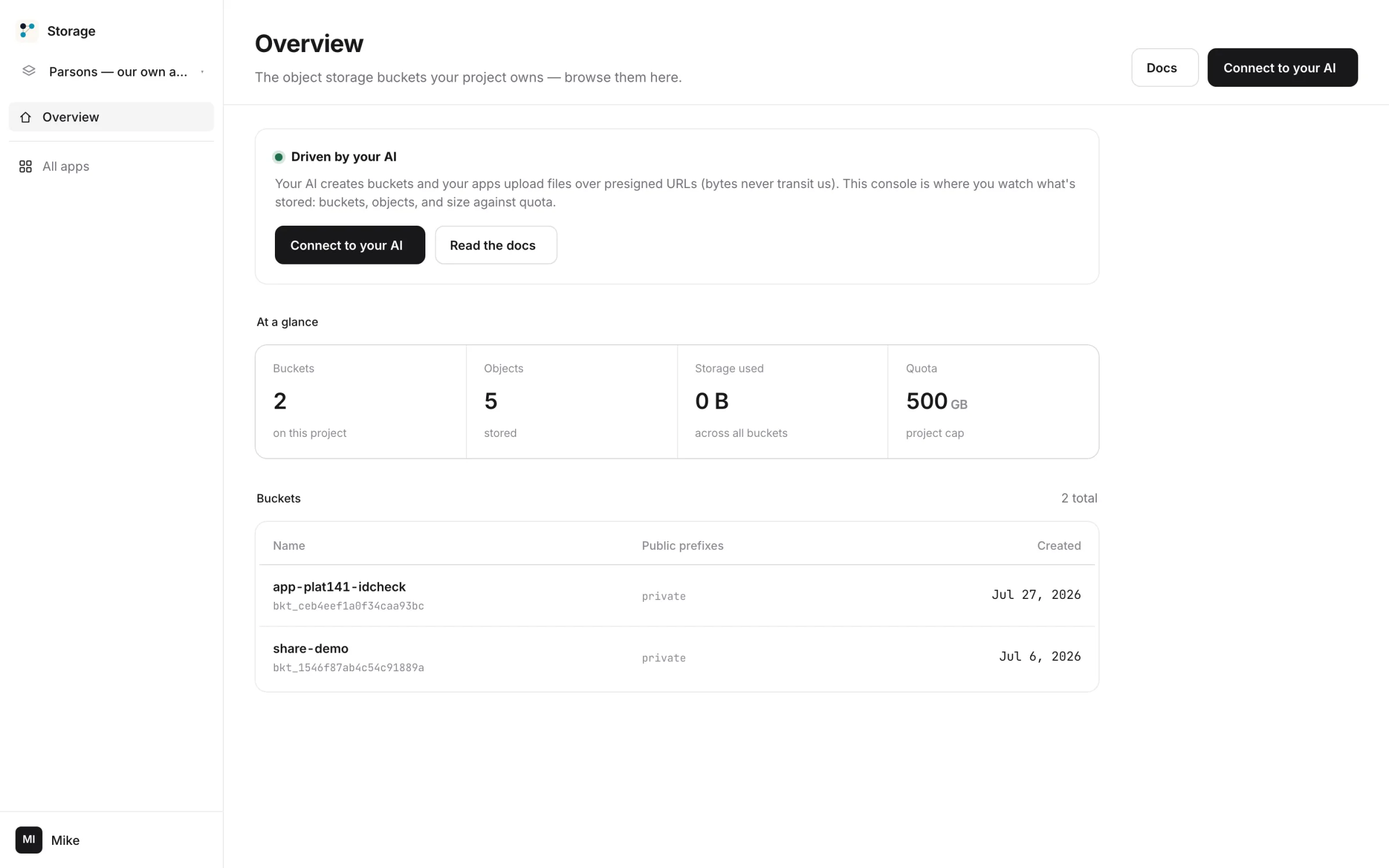This screenshot has width=1389, height=868.
Task: Open the share-demo bucket
Action: pyautogui.click(x=311, y=649)
